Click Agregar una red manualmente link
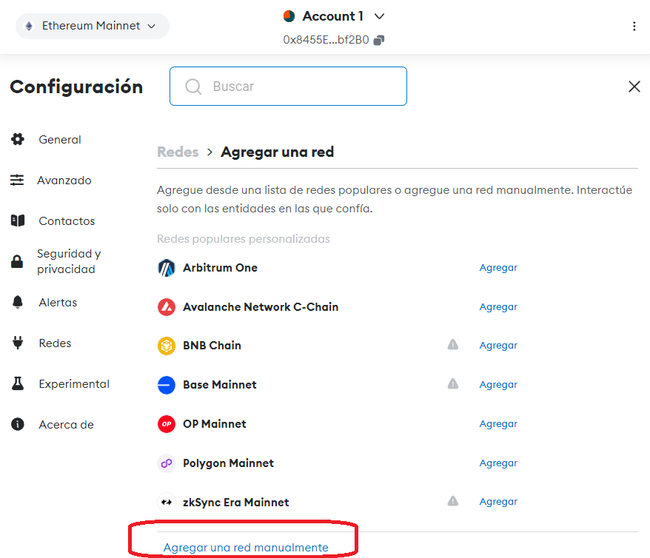 [246, 547]
